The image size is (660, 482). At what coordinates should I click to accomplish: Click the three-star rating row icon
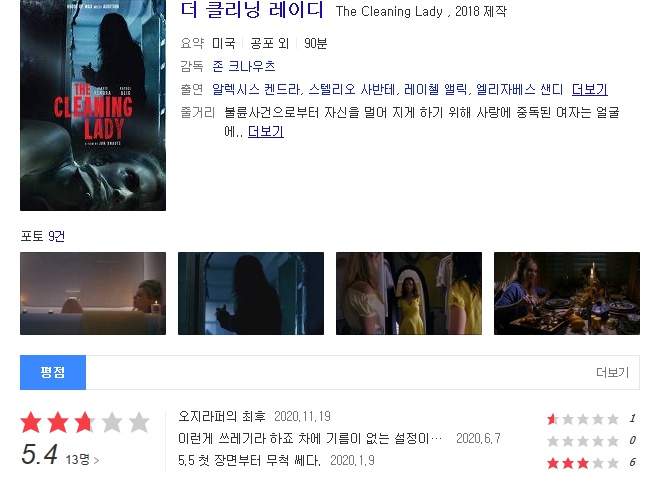pos(583,463)
